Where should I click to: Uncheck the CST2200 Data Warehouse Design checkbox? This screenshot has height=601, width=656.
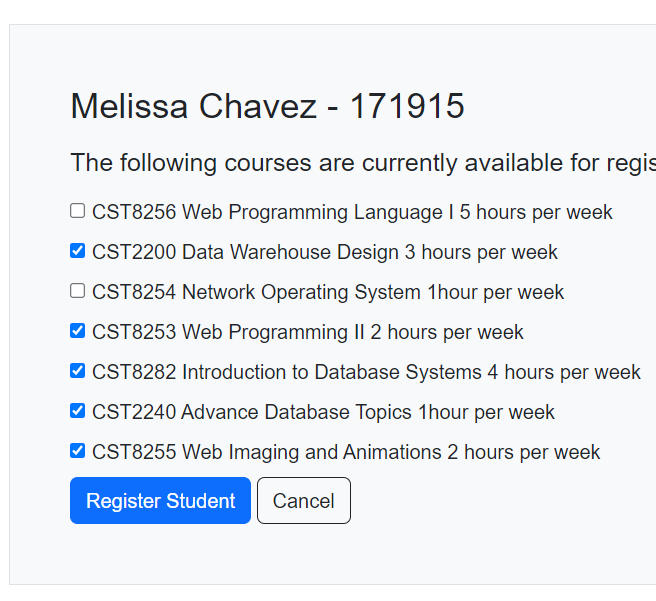point(78,251)
